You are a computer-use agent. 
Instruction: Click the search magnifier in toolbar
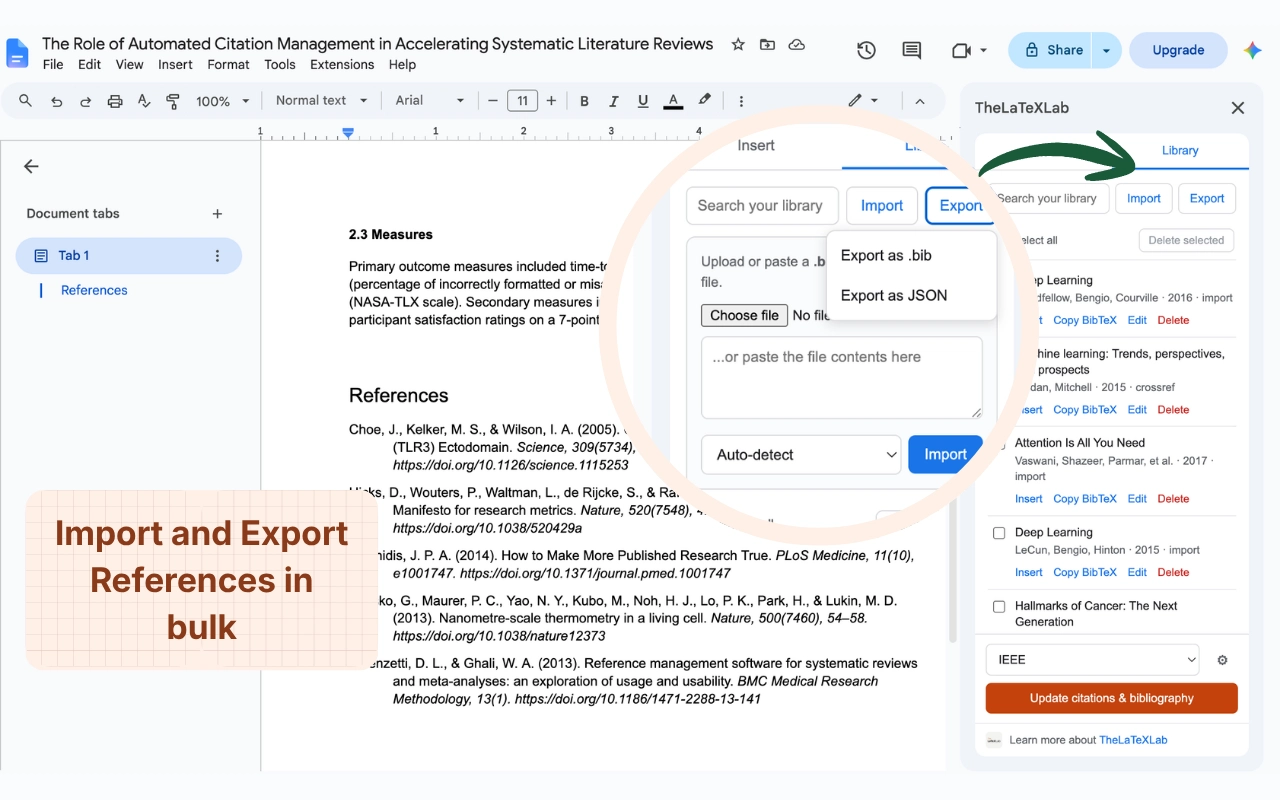pos(26,101)
